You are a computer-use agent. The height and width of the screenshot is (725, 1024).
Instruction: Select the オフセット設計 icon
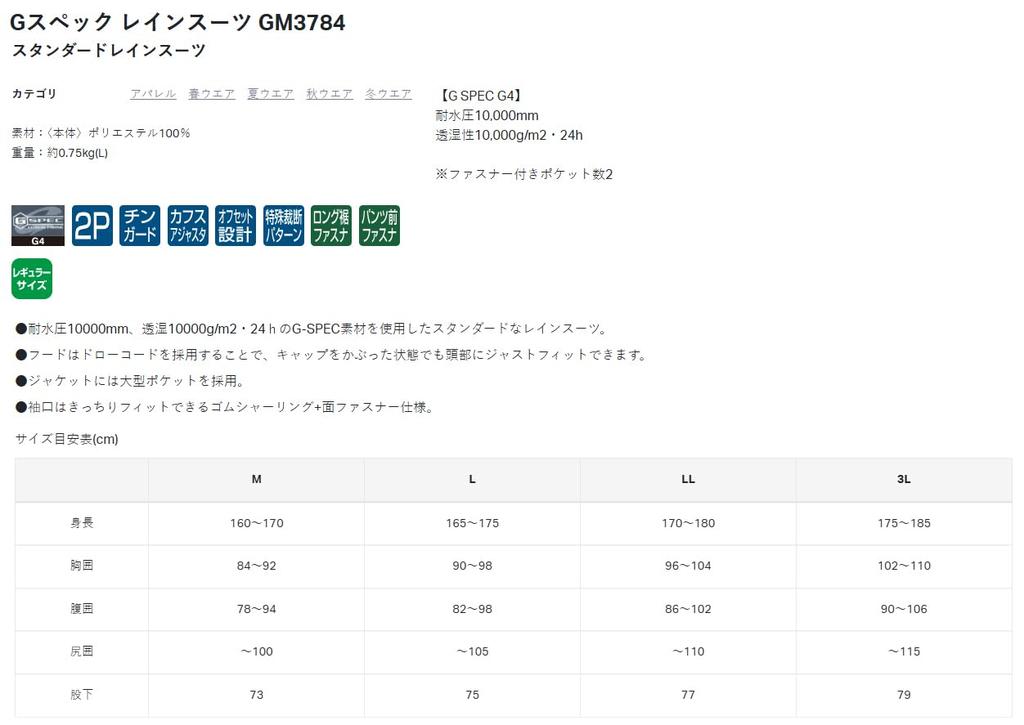pos(235,224)
